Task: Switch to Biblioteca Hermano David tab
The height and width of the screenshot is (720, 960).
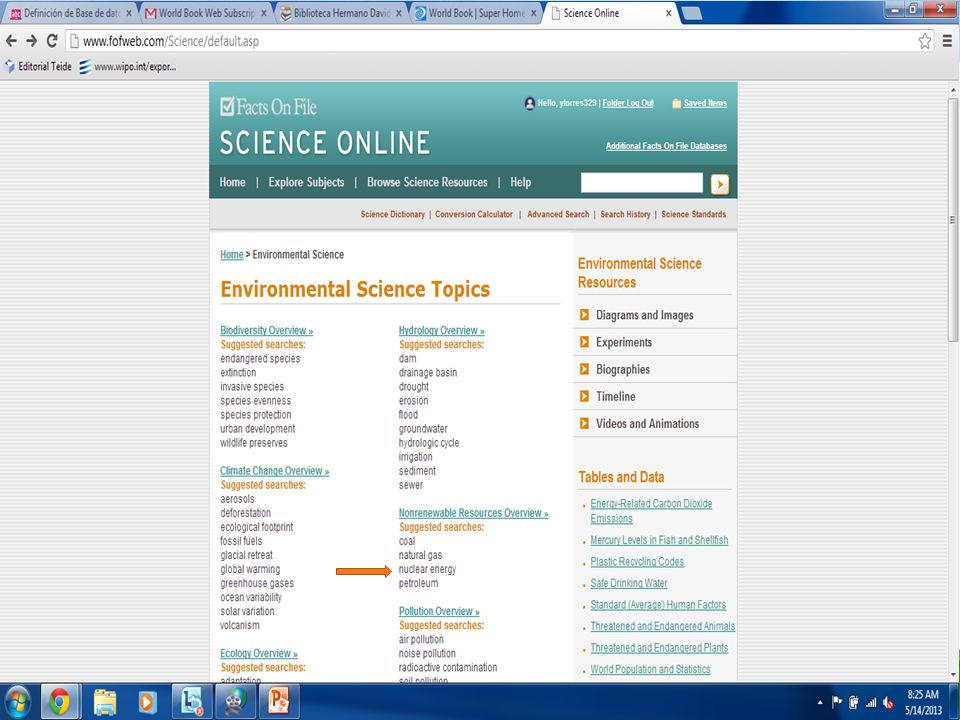Action: click(342, 13)
